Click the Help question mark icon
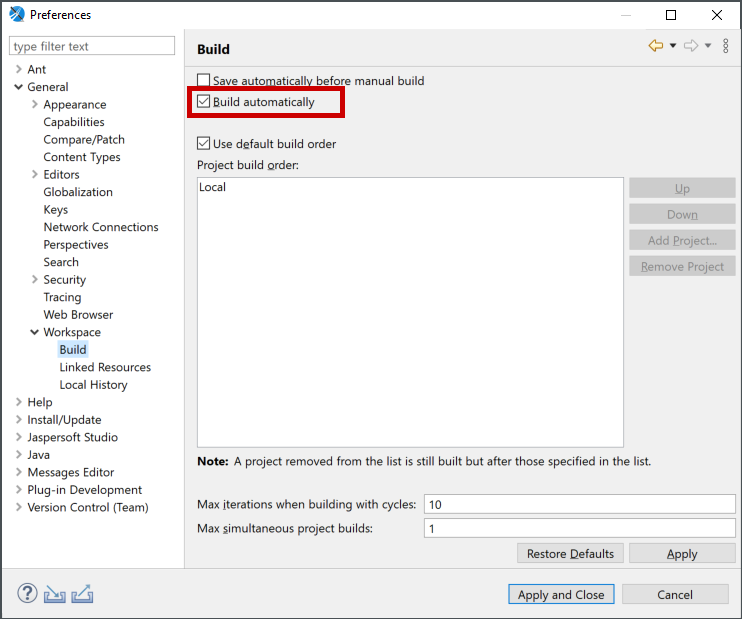 pyautogui.click(x=27, y=593)
